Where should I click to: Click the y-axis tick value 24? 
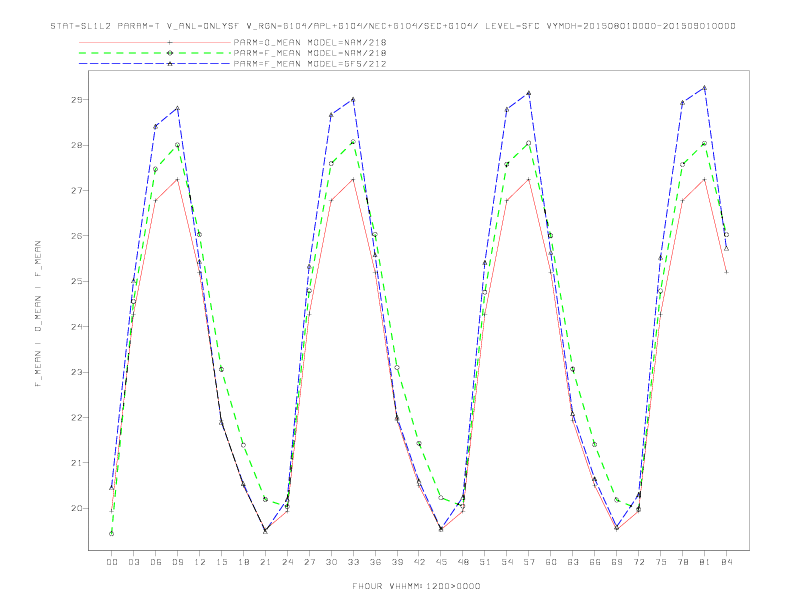(x=77, y=327)
